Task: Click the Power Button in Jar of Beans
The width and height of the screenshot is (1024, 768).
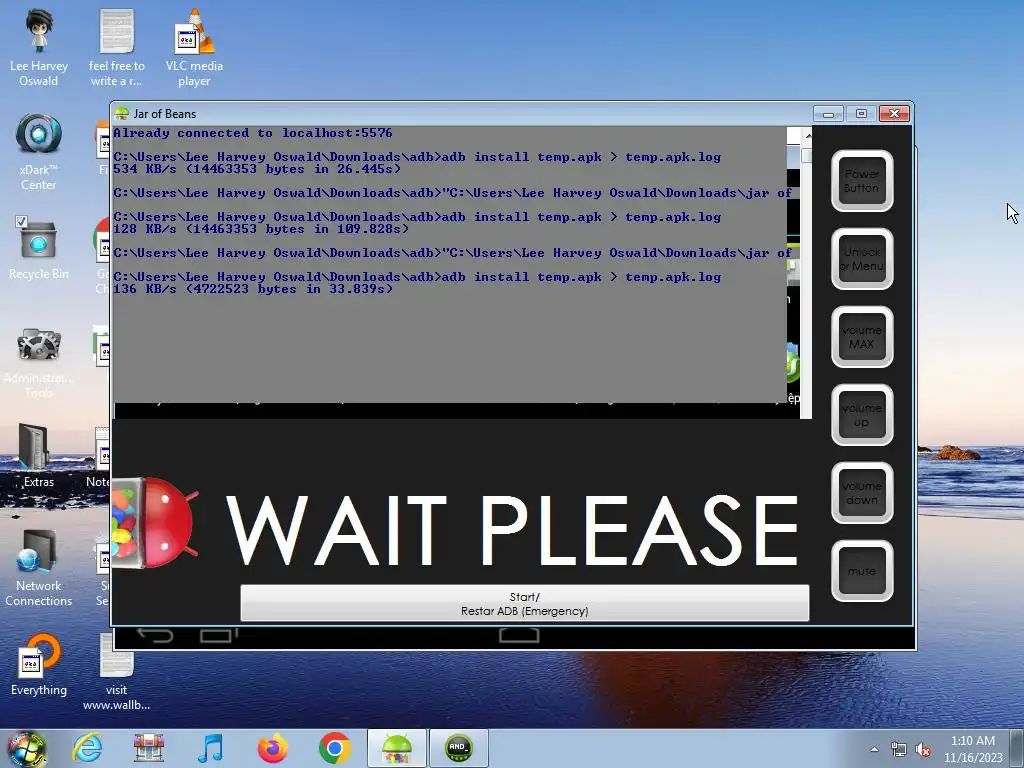Action: click(862, 181)
